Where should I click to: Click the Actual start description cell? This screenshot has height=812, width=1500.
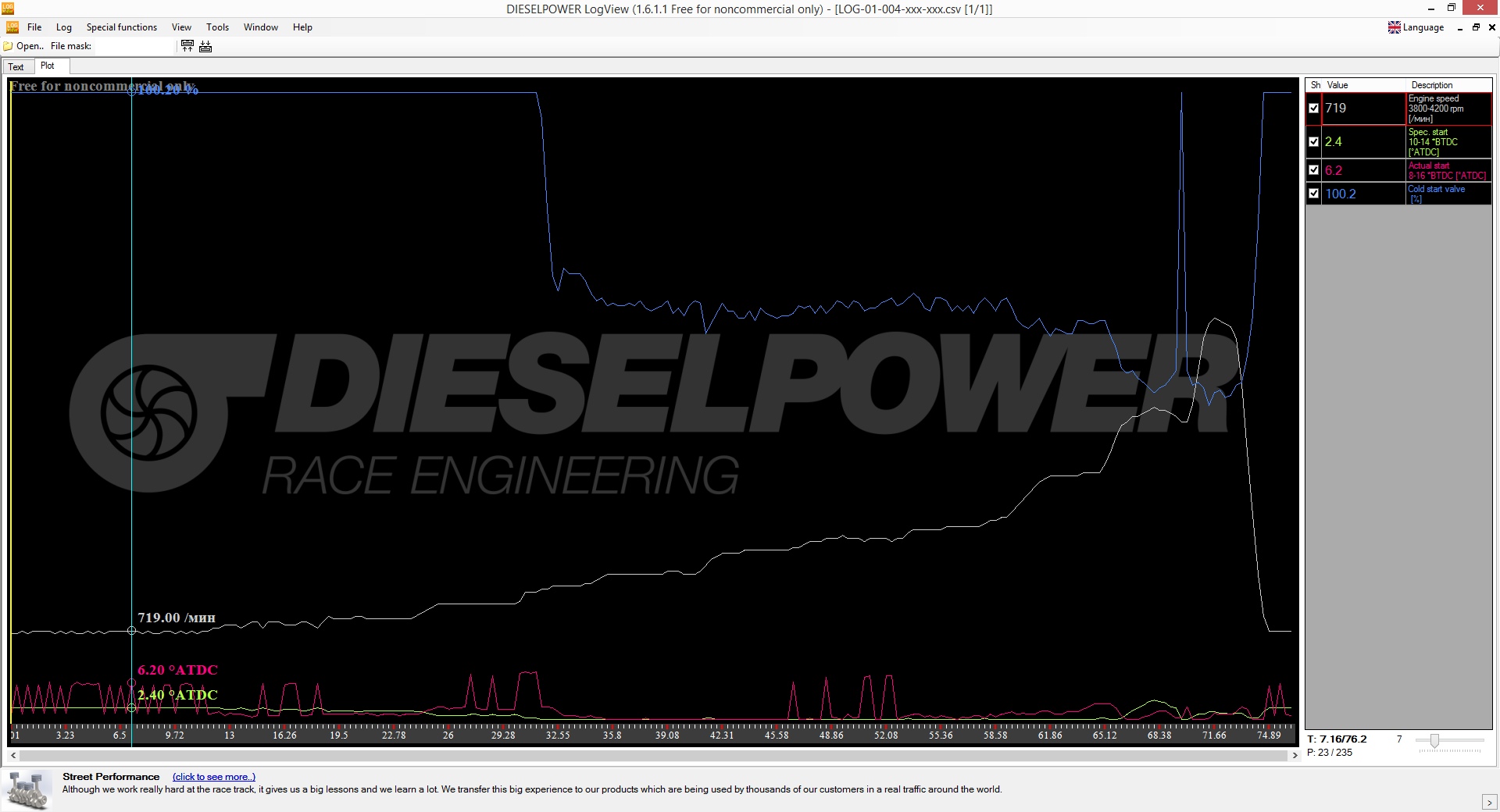point(1448,170)
